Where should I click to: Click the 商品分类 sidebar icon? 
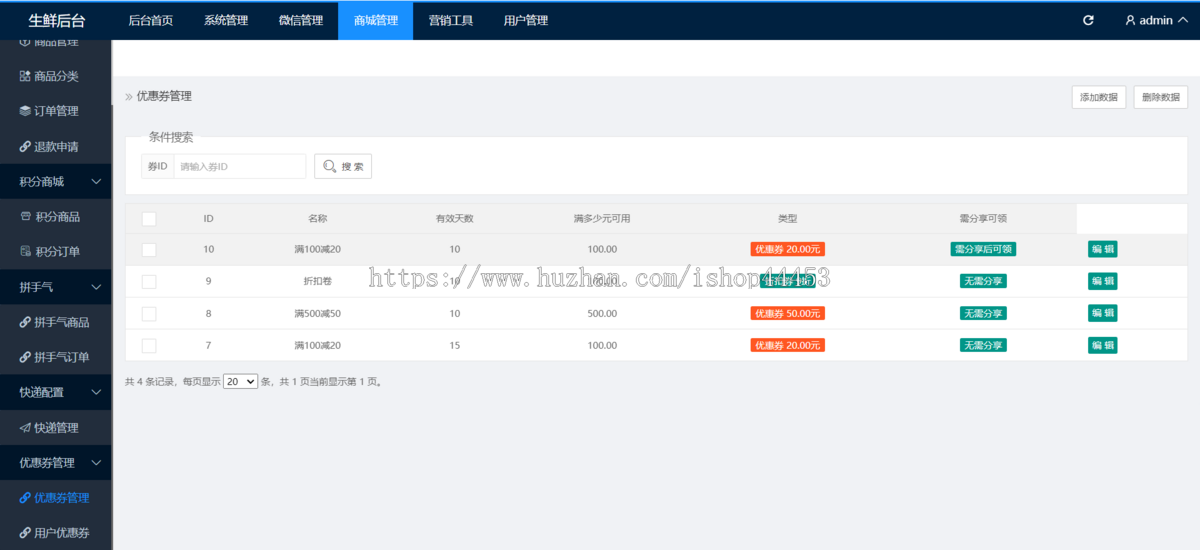[x=25, y=76]
